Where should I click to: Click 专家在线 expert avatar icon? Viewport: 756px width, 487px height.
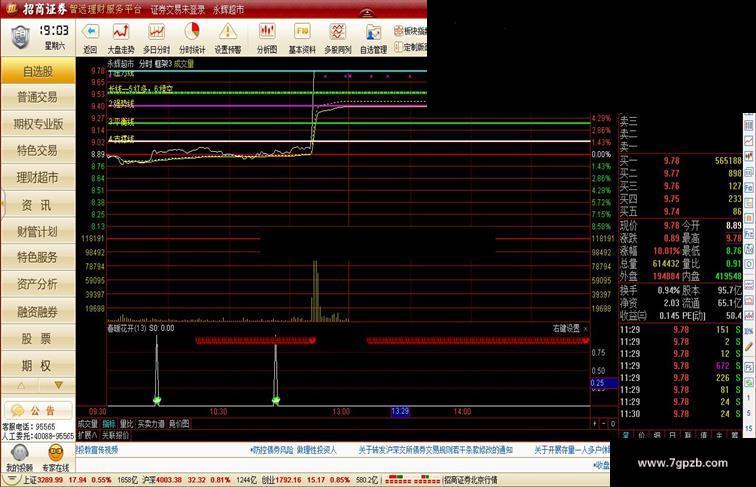pos(56,453)
